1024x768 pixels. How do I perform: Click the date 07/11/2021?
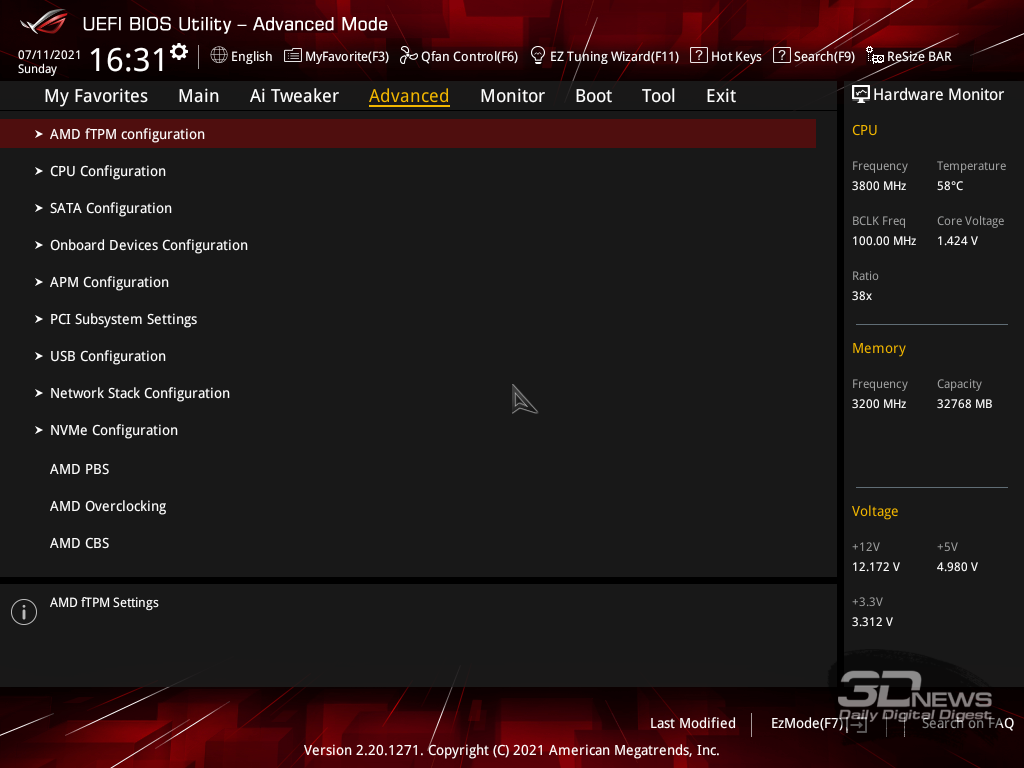click(x=49, y=55)
